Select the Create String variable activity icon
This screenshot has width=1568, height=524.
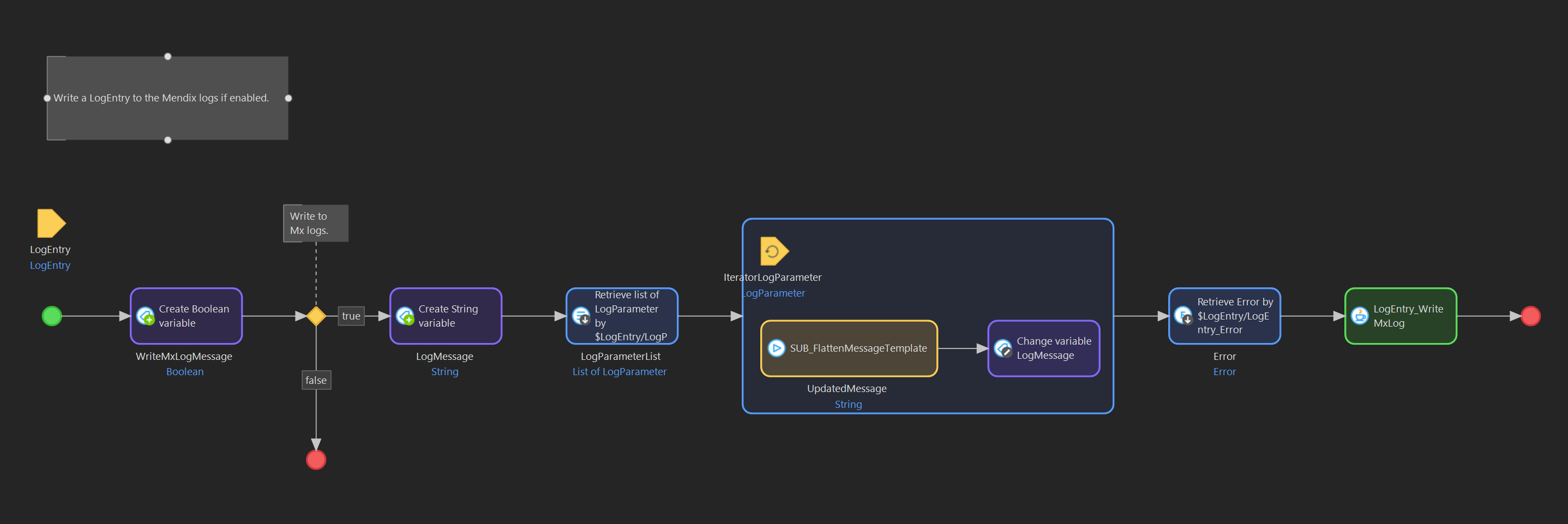405,316
